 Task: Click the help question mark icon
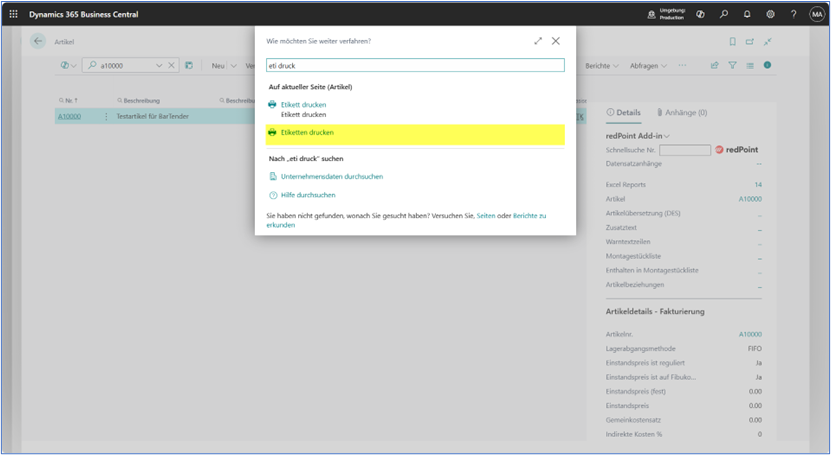pos(793,14)
